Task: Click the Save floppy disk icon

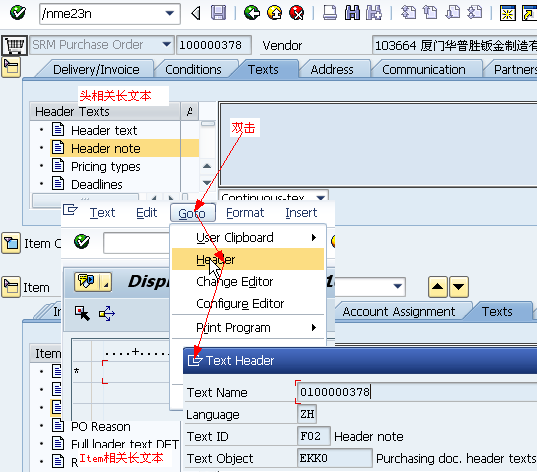Action: (218, 13)
